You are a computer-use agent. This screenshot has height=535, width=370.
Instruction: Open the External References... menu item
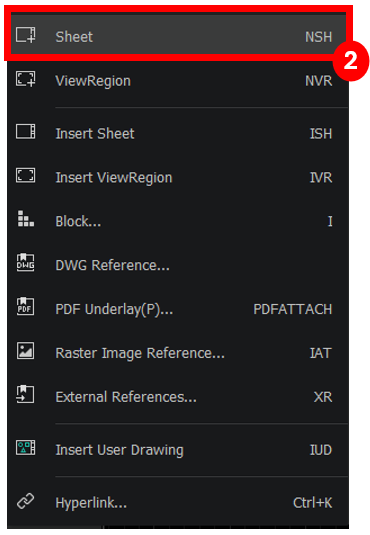tap(178, 397)
